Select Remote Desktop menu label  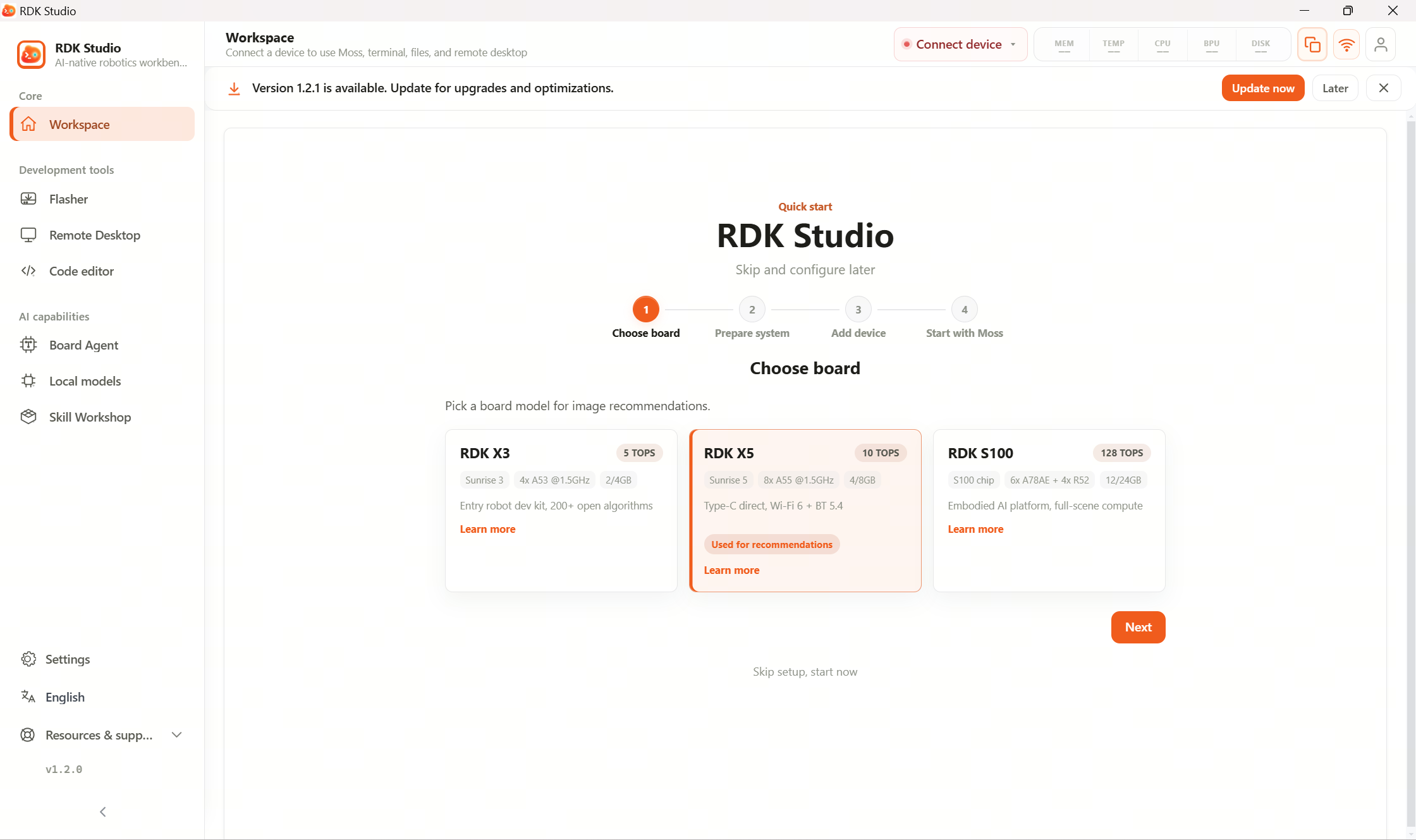coord(95,235)
